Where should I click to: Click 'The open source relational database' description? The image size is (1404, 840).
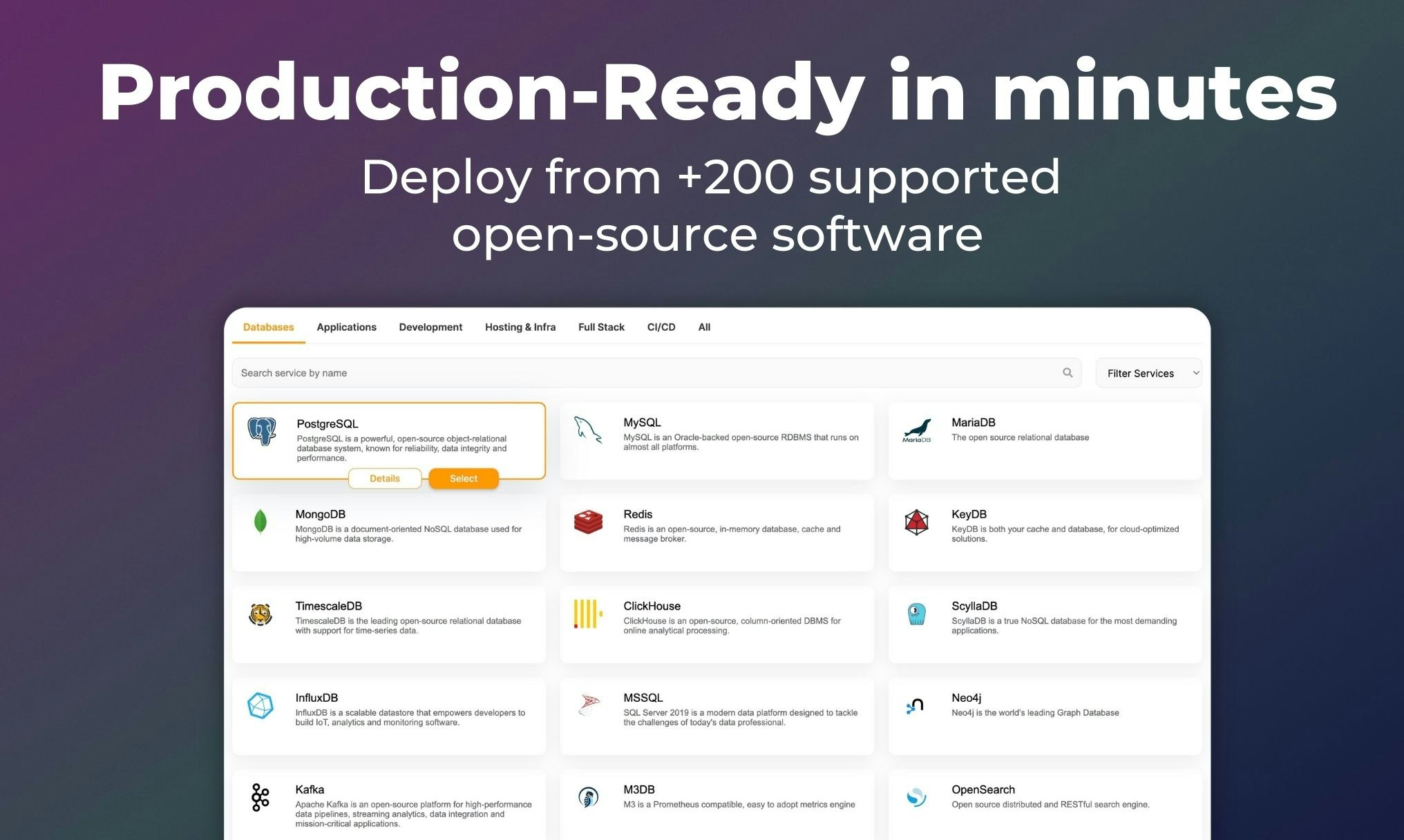pos(1020,437)
